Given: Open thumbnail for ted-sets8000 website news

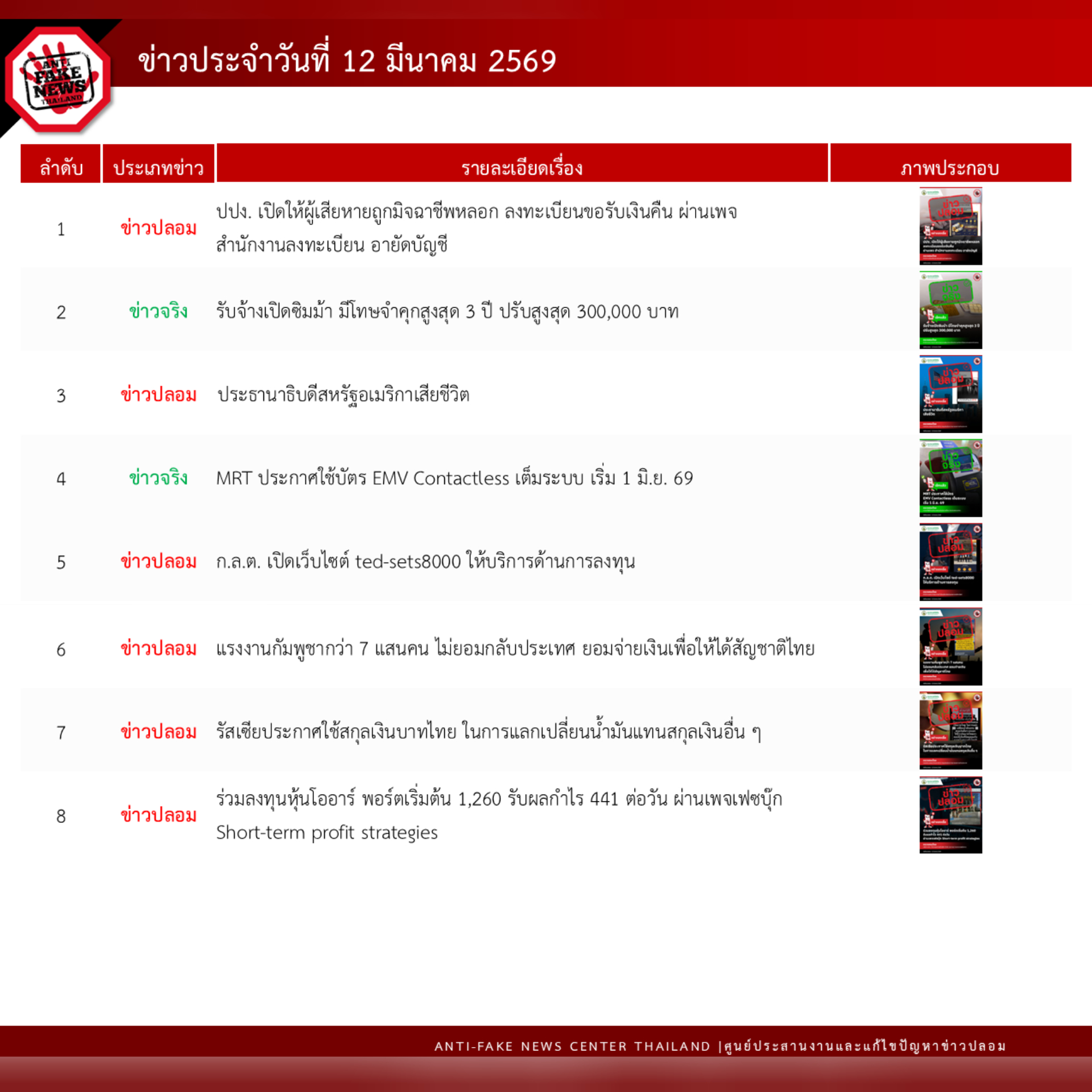Looking at the screenshot, I should 950,562.
